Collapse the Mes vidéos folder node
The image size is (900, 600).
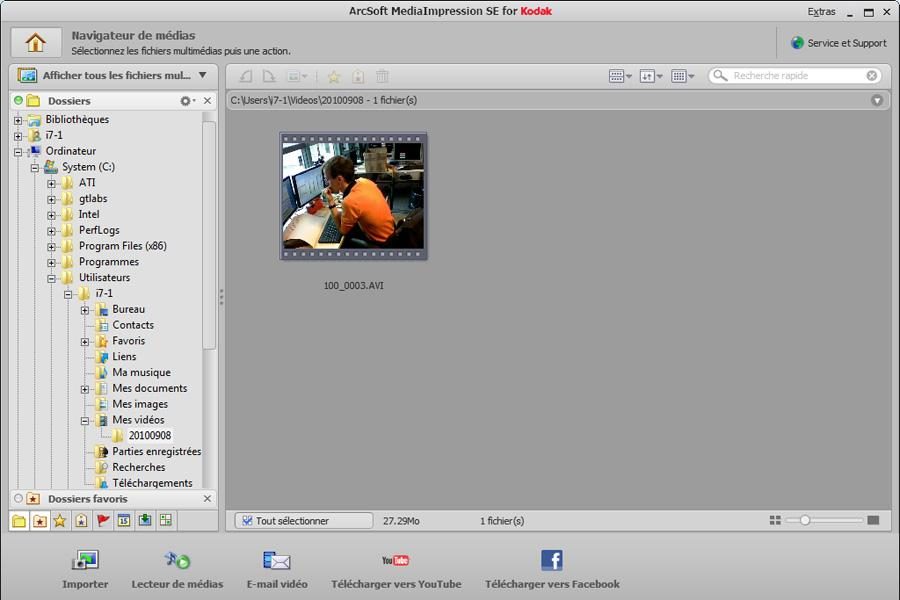tap(85, 421)
